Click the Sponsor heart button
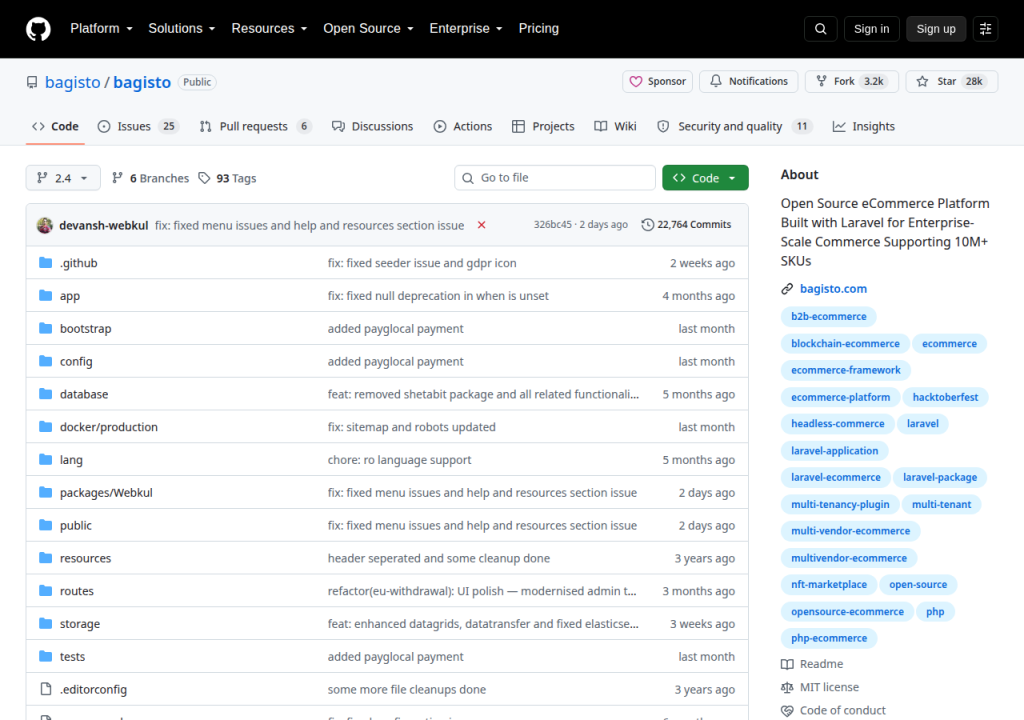The width and height of the screenshot is (1024, 720). (x=657, y=82)
